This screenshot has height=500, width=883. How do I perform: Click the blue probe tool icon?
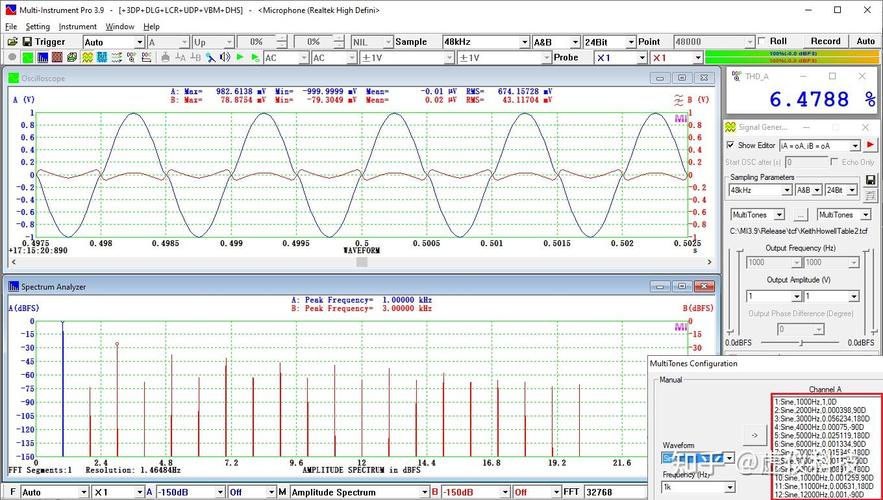[x=211, y=57]
